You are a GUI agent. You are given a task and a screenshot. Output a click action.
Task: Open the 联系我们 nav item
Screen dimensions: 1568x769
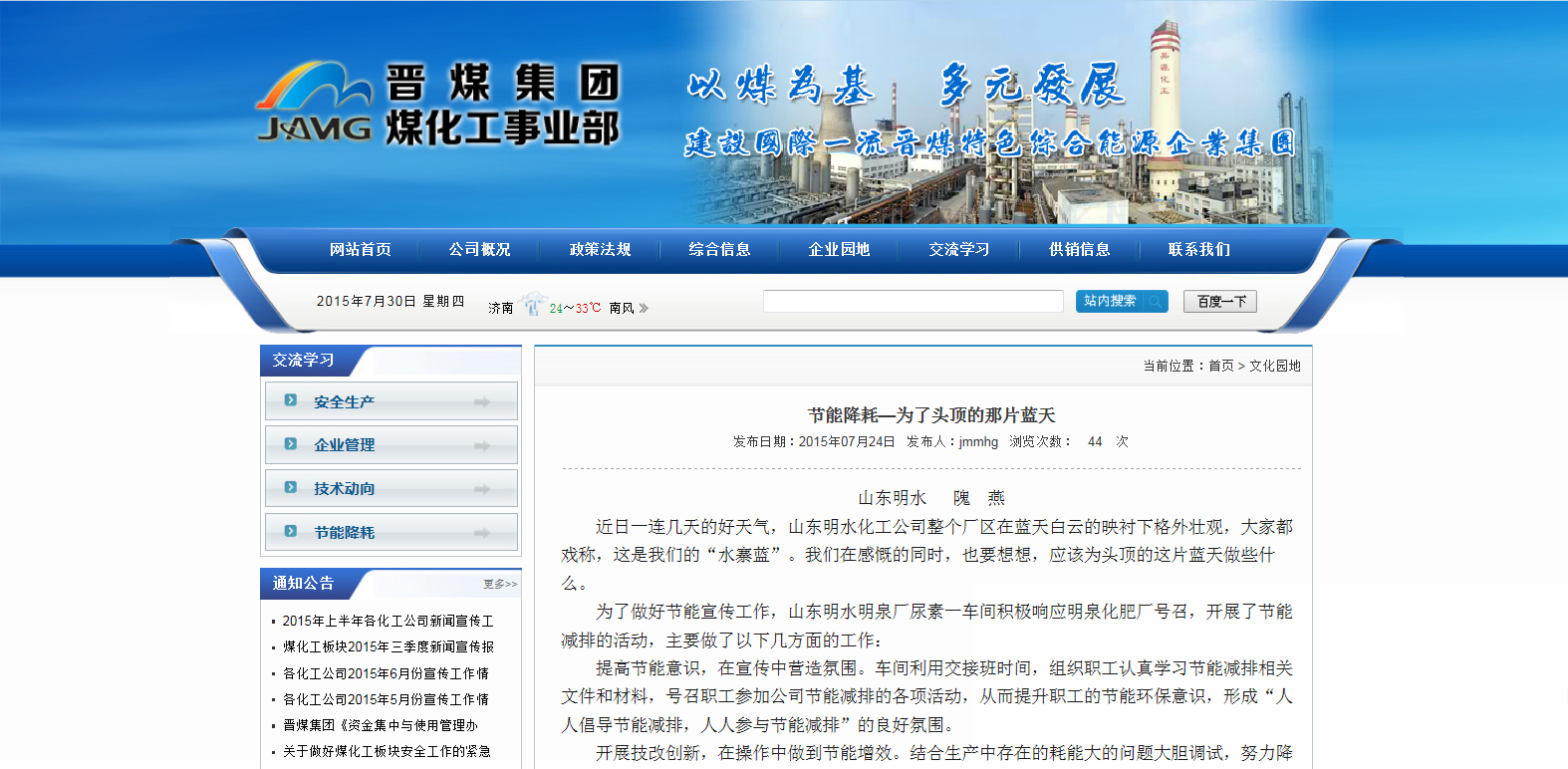click(x=1199, y=250)
